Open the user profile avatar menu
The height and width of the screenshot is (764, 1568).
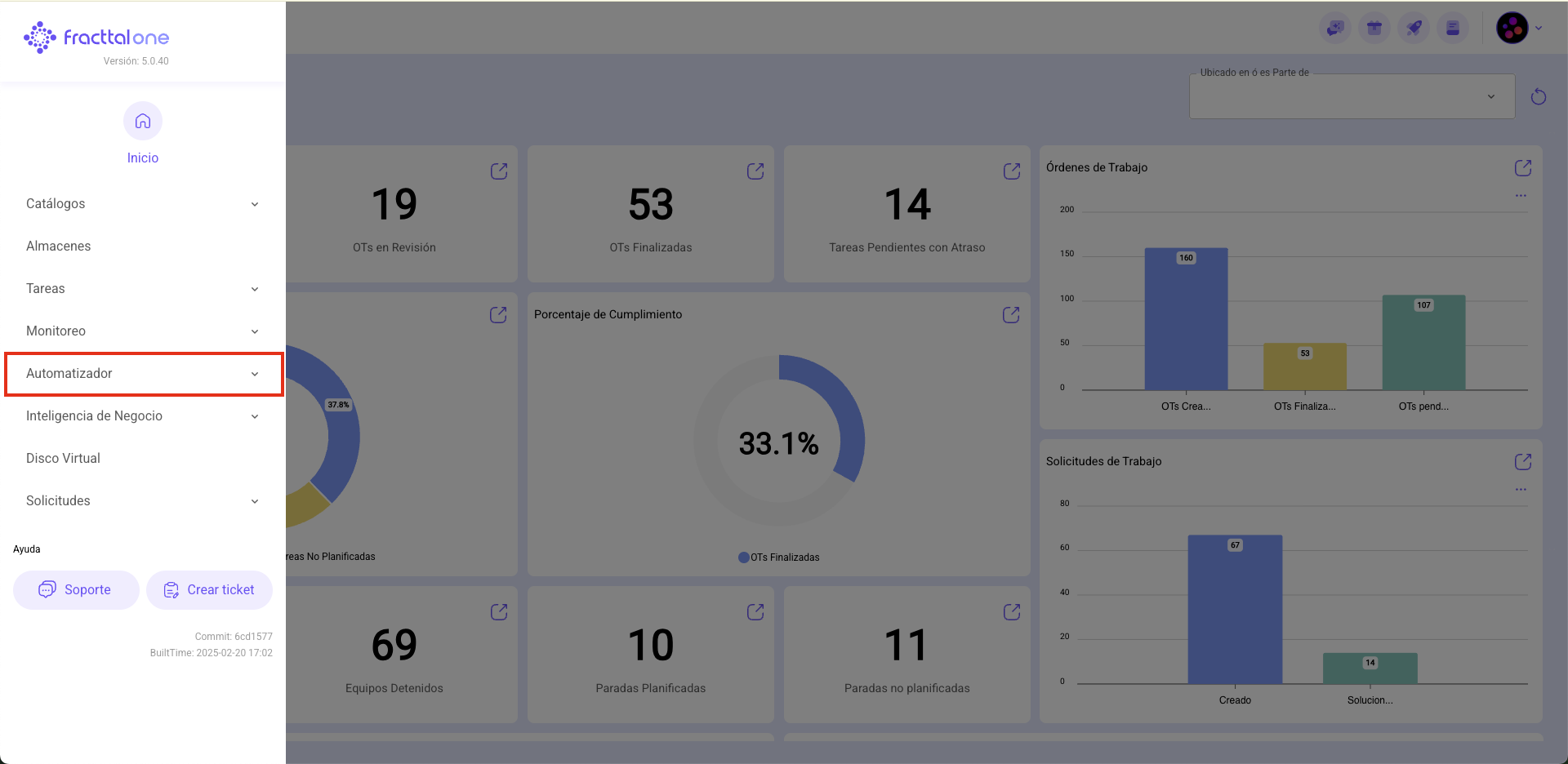pyautogui.click(x=1512, y=29)
